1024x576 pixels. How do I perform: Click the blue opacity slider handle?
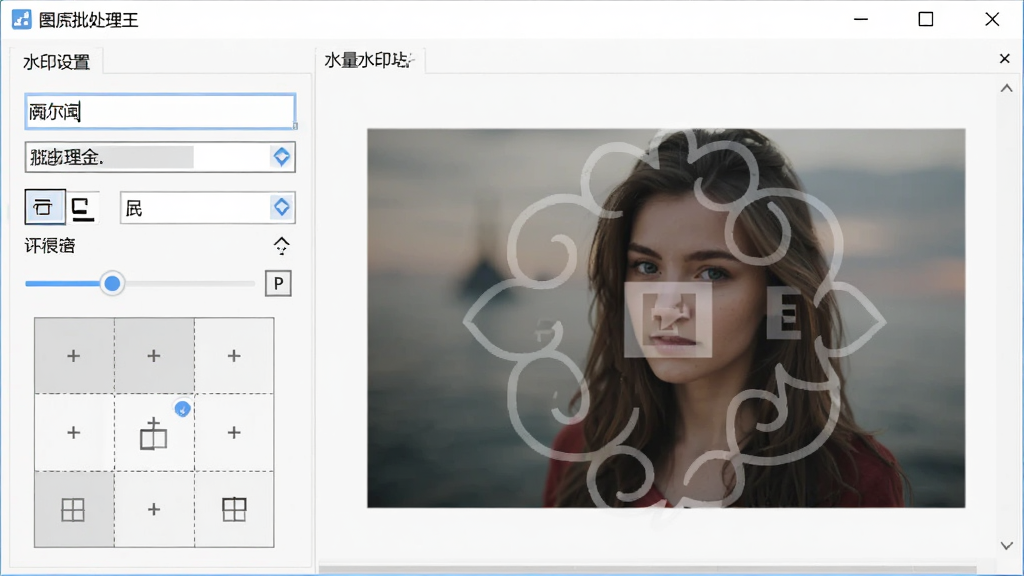pos(112,283)
